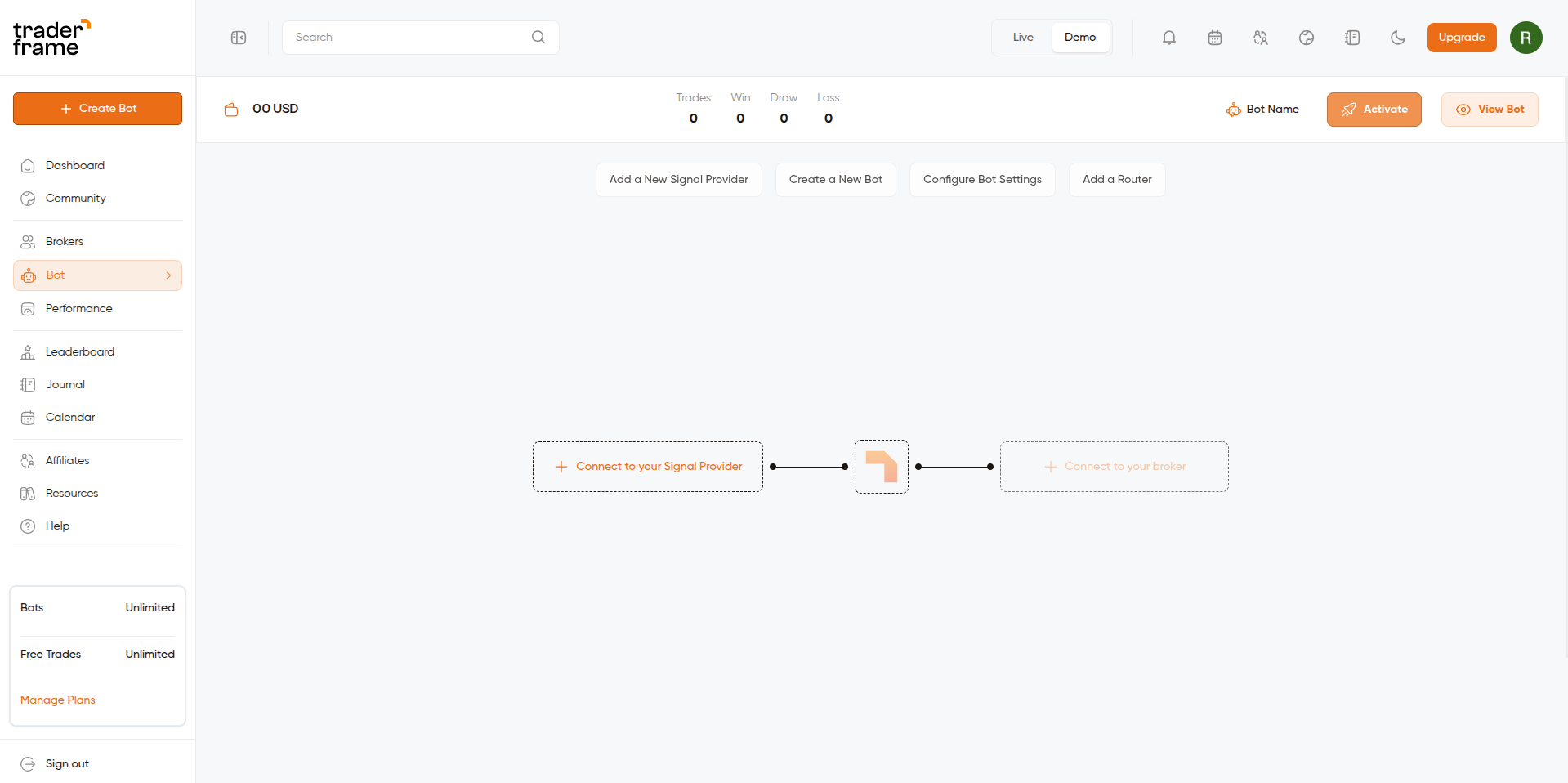Click the search magnifier icon
Image resolution: width=1568 pixels, height=783 pixels.
(x=538, y=37)
